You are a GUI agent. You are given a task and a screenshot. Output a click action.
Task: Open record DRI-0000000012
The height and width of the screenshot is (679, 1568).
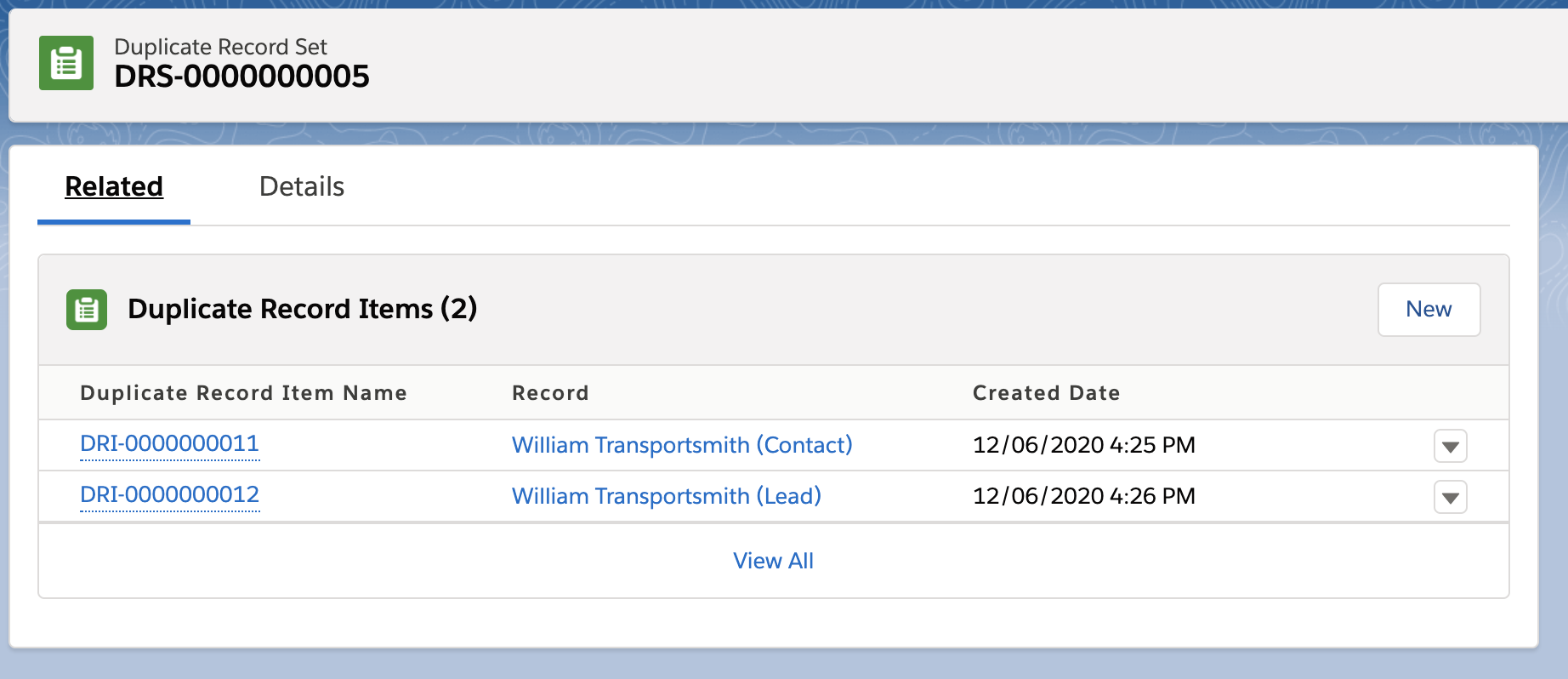pyautogui.click(x=169, y=495)
